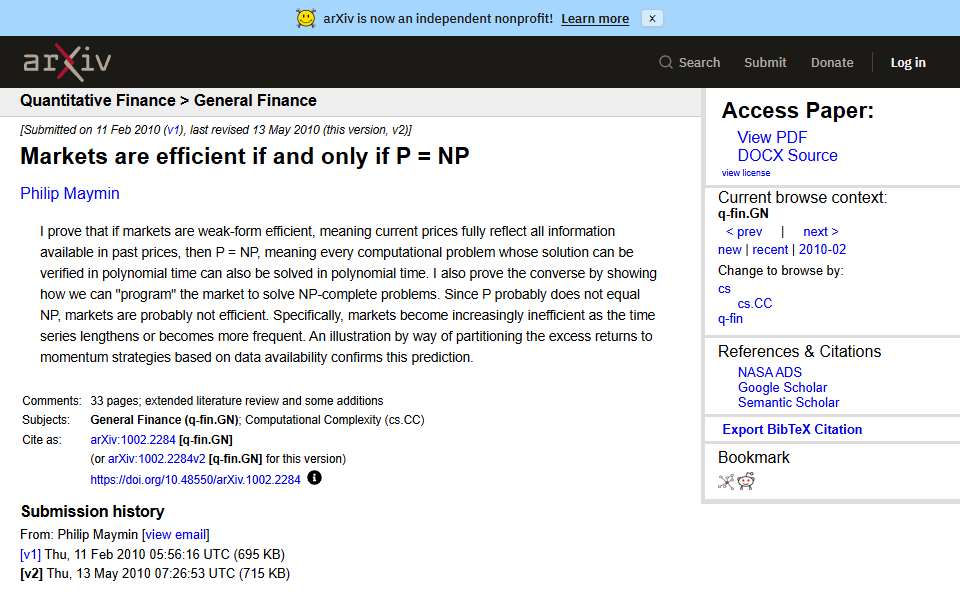Change browse context to cs
This screenshot has height=600, width=960.
point(724,288)
